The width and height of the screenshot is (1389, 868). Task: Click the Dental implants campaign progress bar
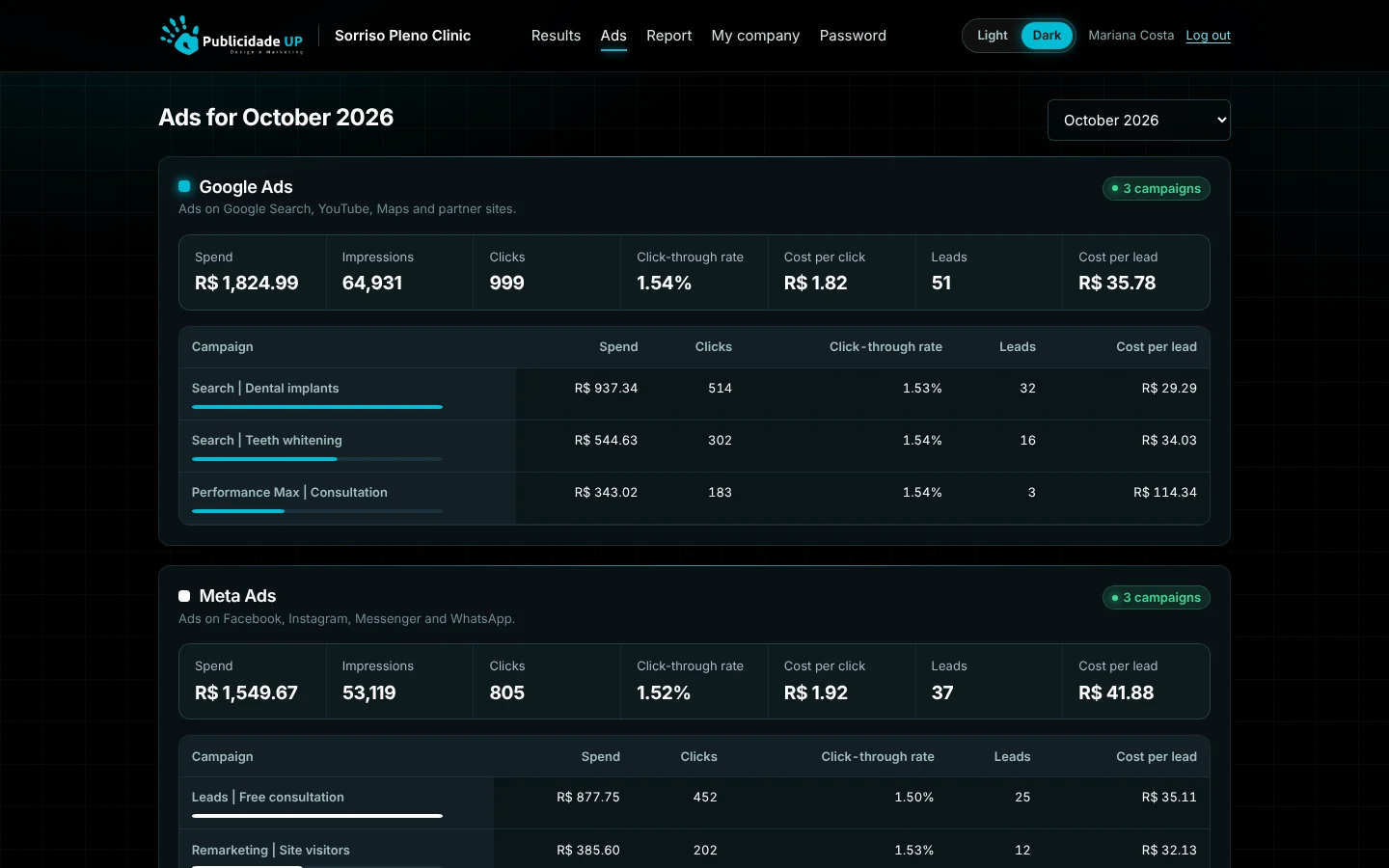pyautogui.click(x=317, y=407)
